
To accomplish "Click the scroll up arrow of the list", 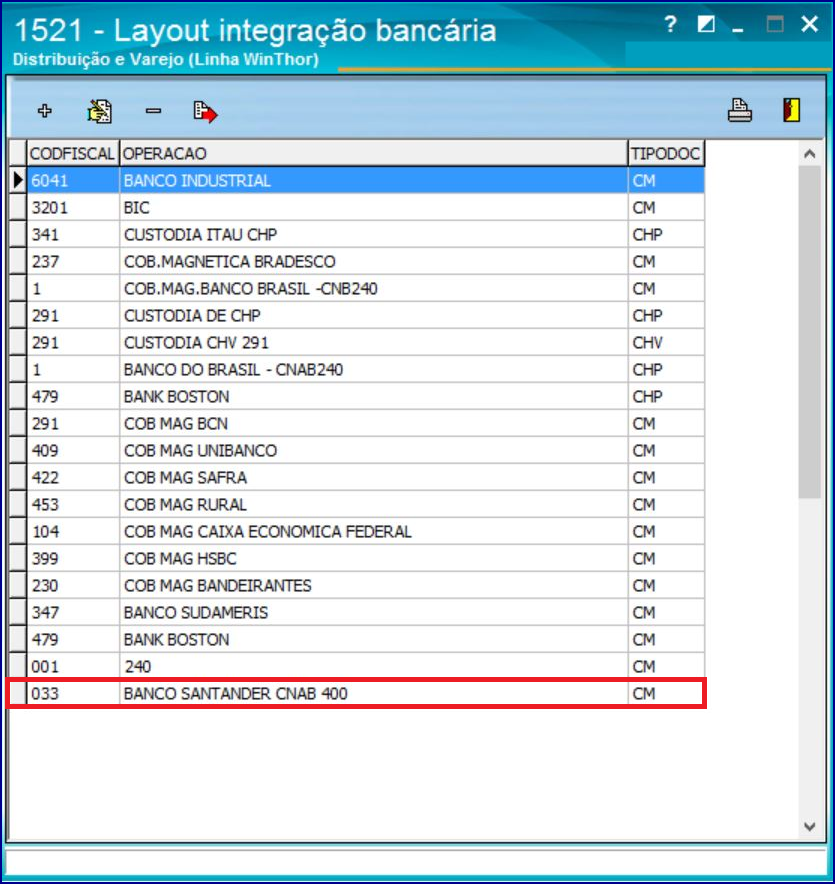I will pos(810,153).
